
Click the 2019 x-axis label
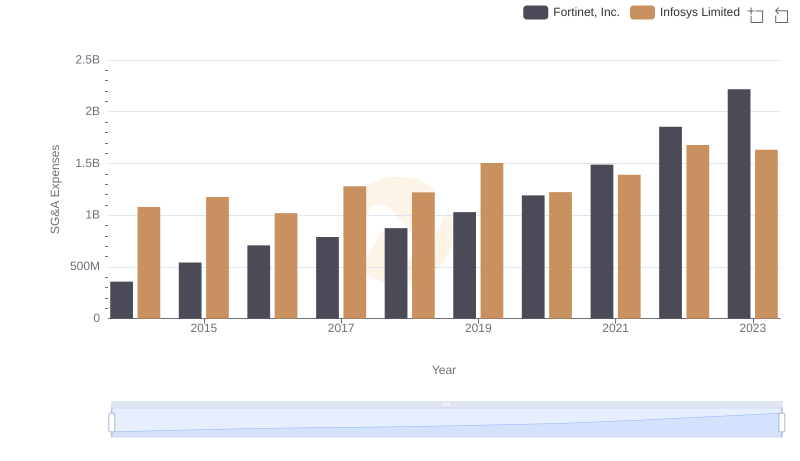coord(478,328)
